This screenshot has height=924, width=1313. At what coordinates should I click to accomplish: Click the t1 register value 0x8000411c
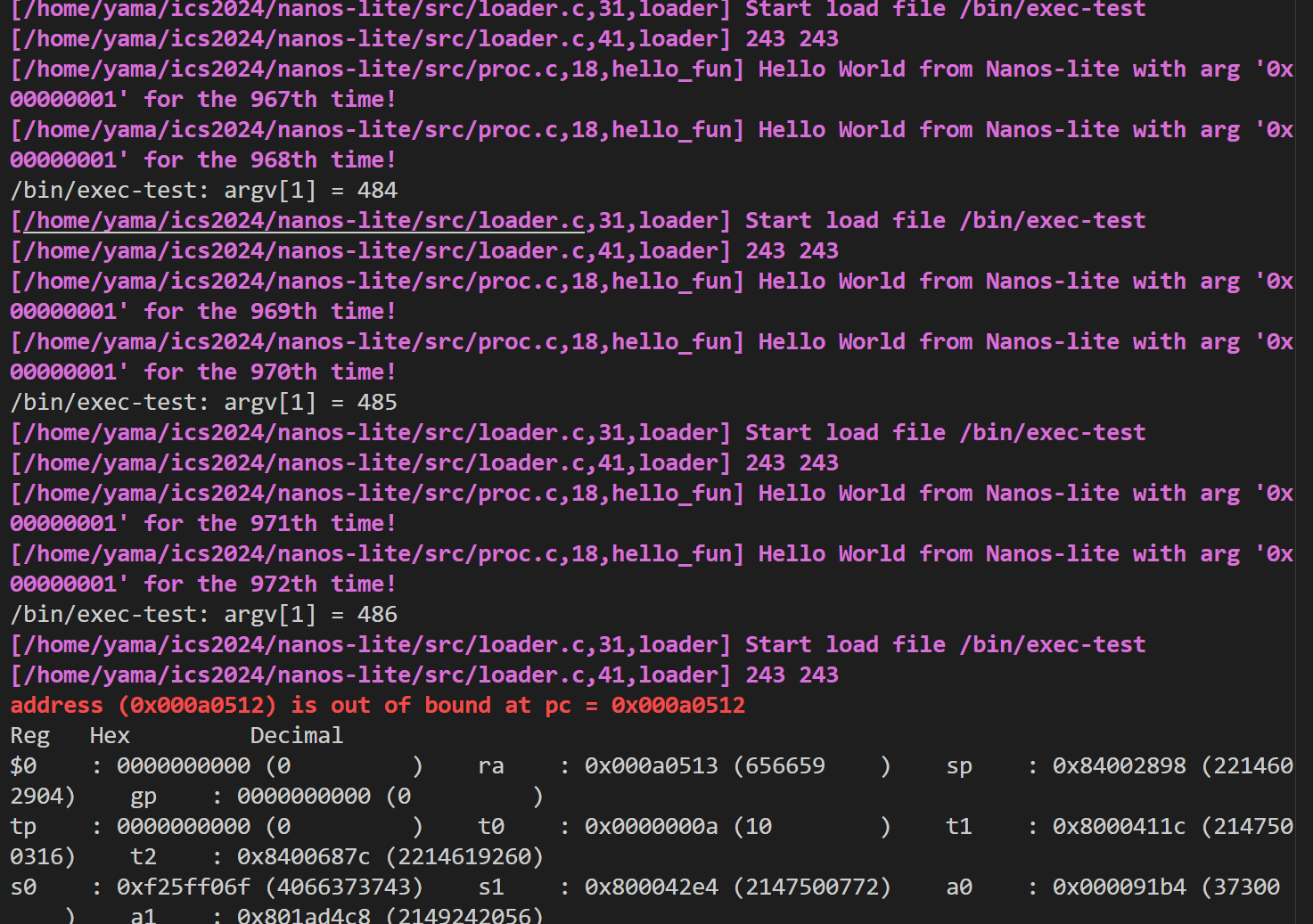click(x=1119, y=827)
